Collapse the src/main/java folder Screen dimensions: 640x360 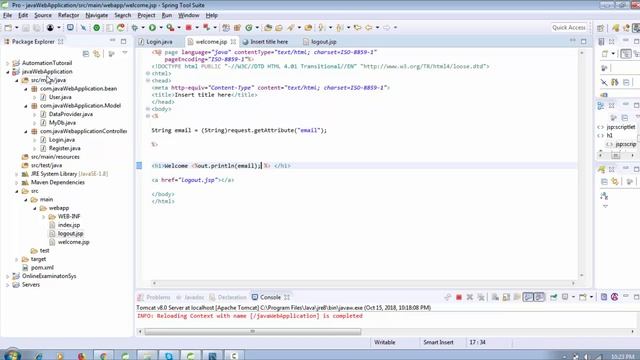tap(17, 80)
